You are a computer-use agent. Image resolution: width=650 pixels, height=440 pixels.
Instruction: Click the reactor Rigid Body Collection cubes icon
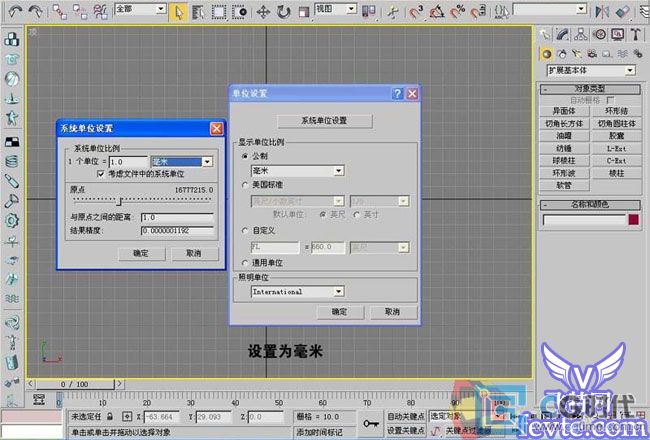tap(12, 39)
